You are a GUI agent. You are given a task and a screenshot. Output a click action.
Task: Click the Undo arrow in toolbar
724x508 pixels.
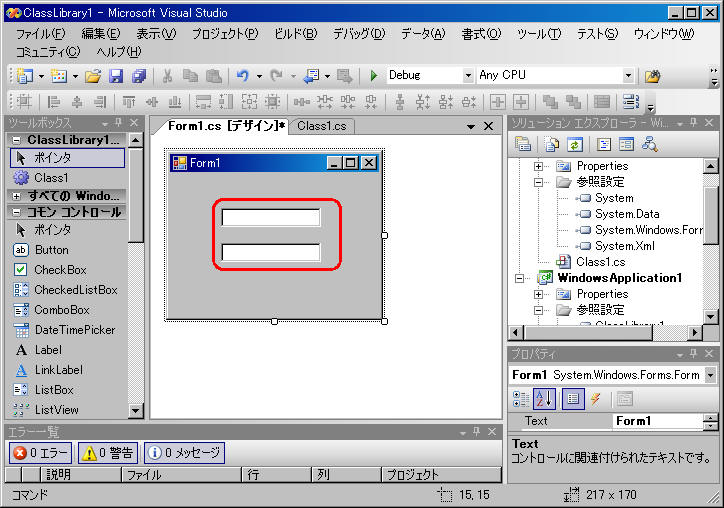pyautogui.click(x=242, y=76)
